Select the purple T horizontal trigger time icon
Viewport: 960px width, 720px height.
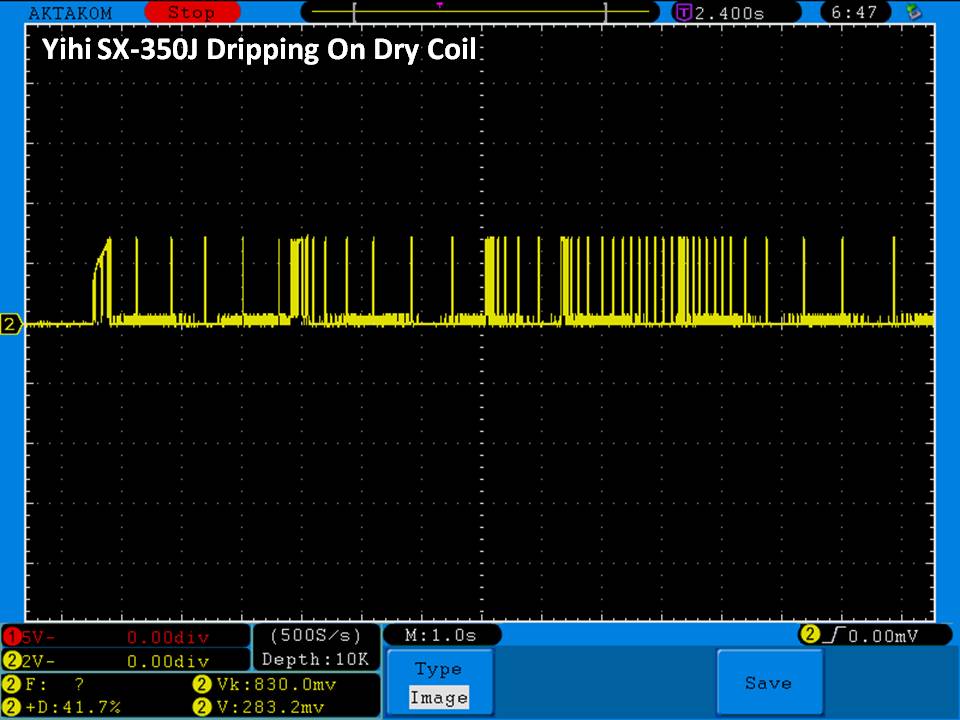tap(684, 13)
